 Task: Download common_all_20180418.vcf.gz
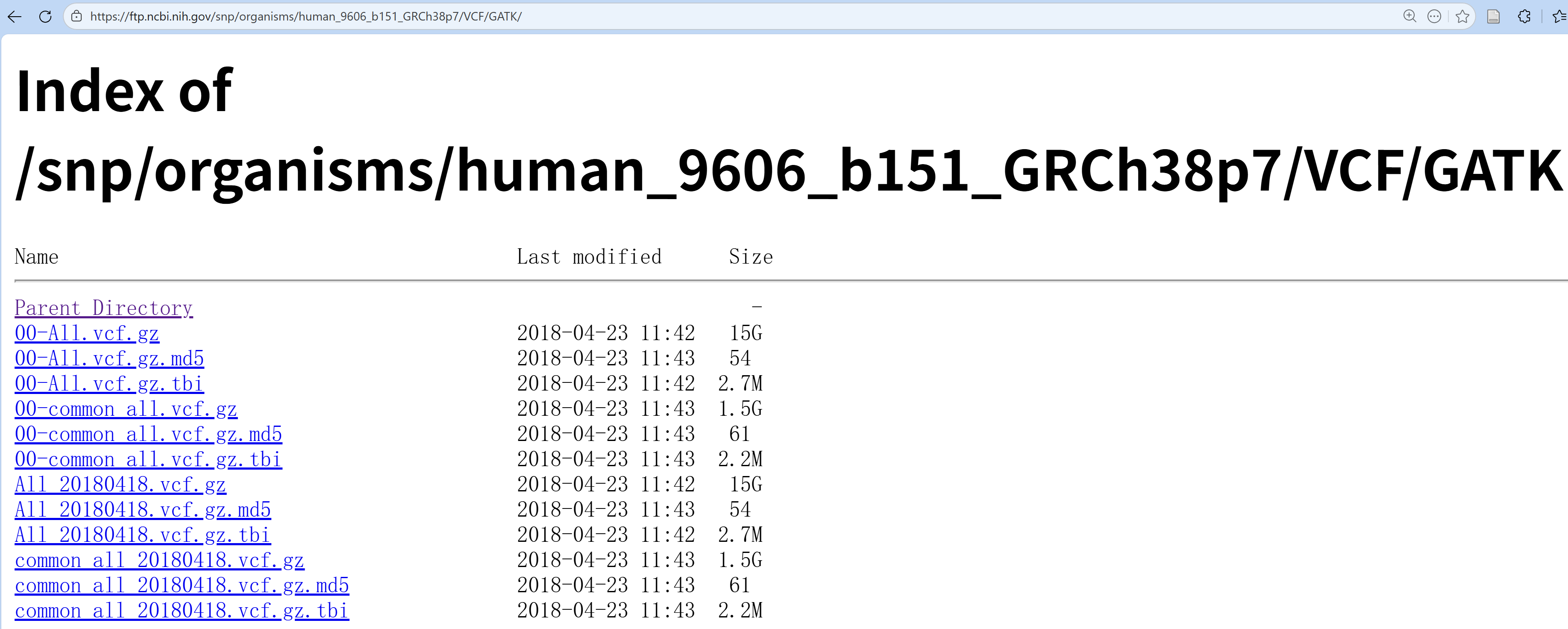159,561
